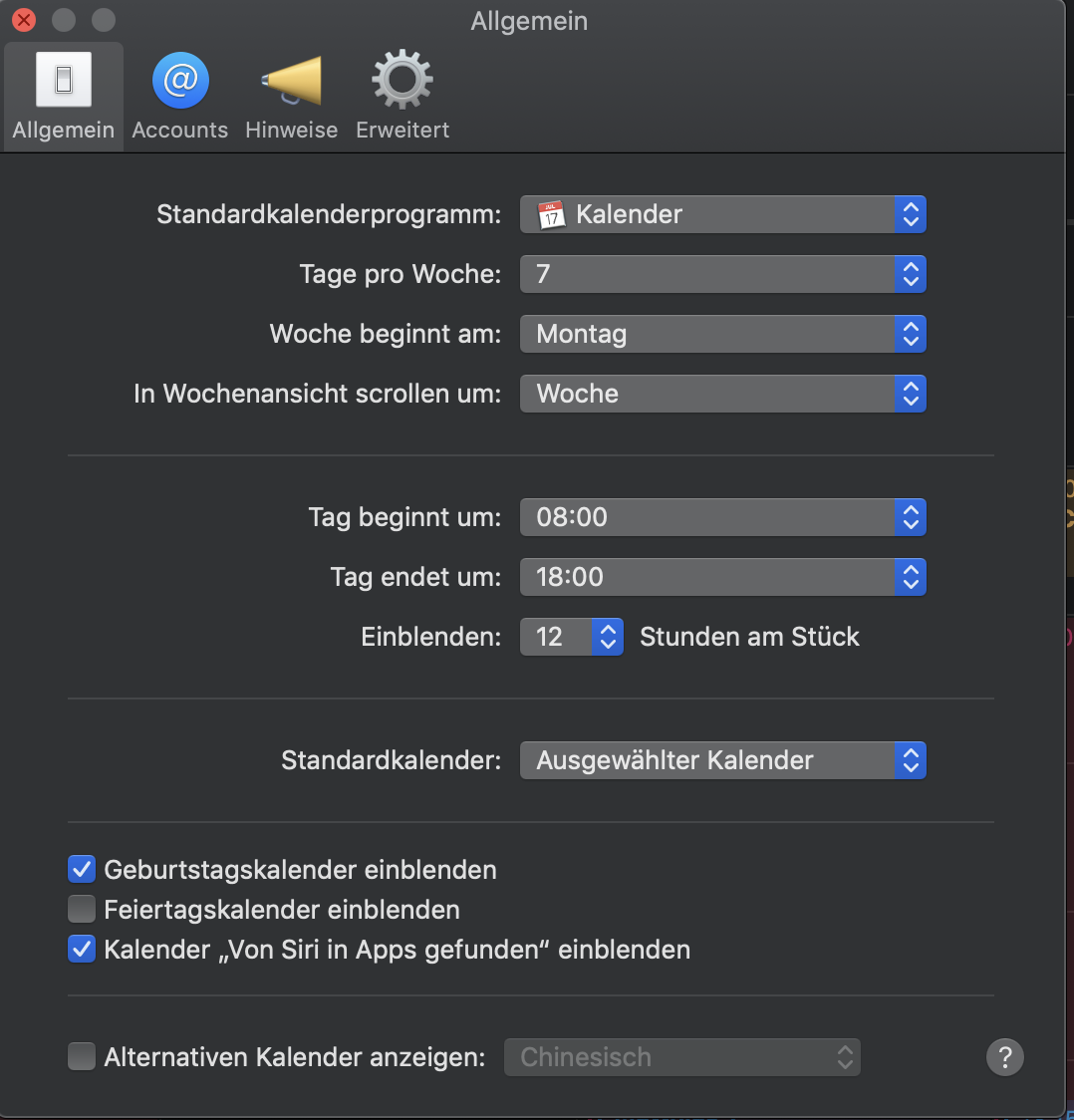Screen dimensions: 1074x1120
Task: Click the Kalender app icon in the dropdown
Action: click(x=550, y=213)
